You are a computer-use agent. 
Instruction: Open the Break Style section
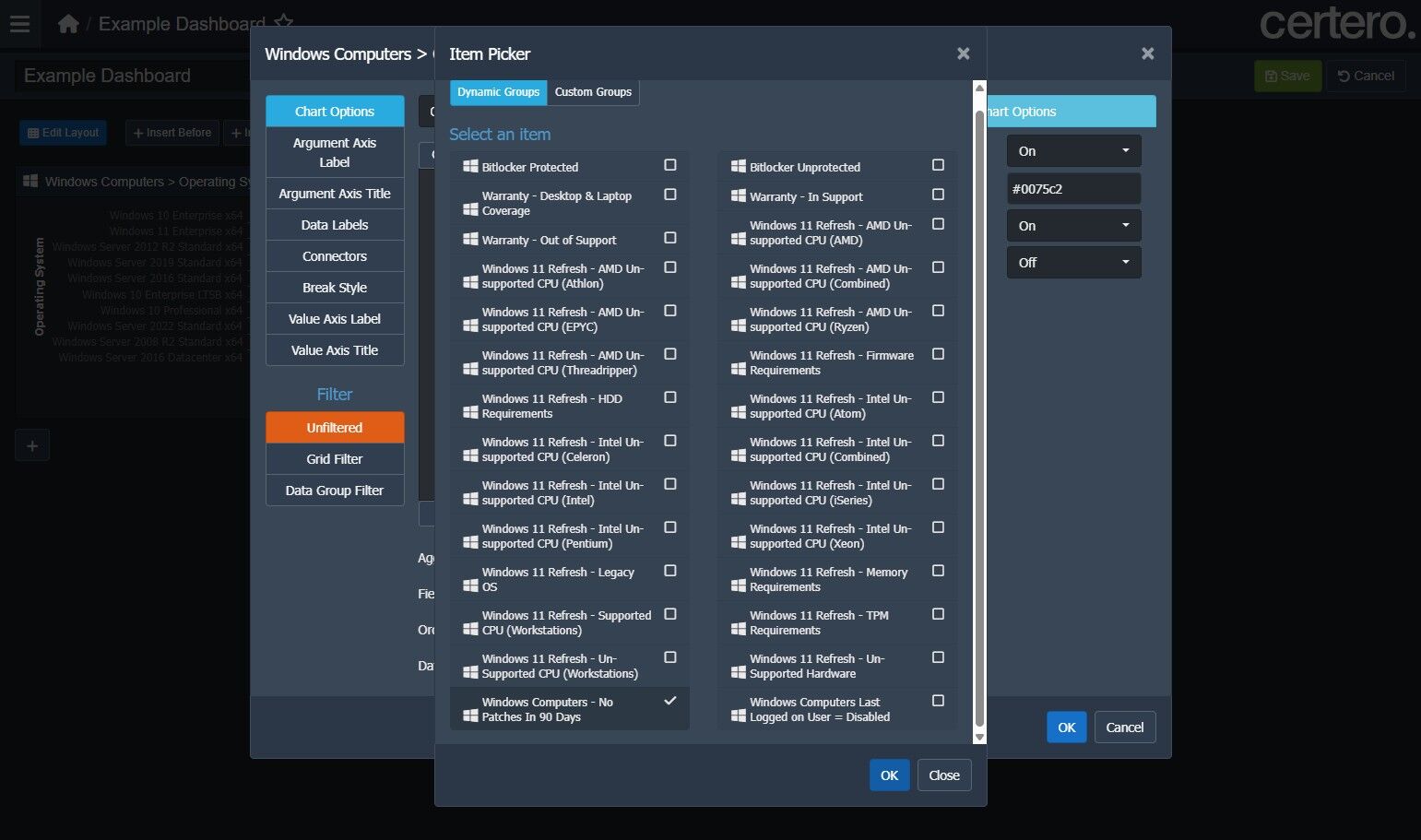click(335, 288)
